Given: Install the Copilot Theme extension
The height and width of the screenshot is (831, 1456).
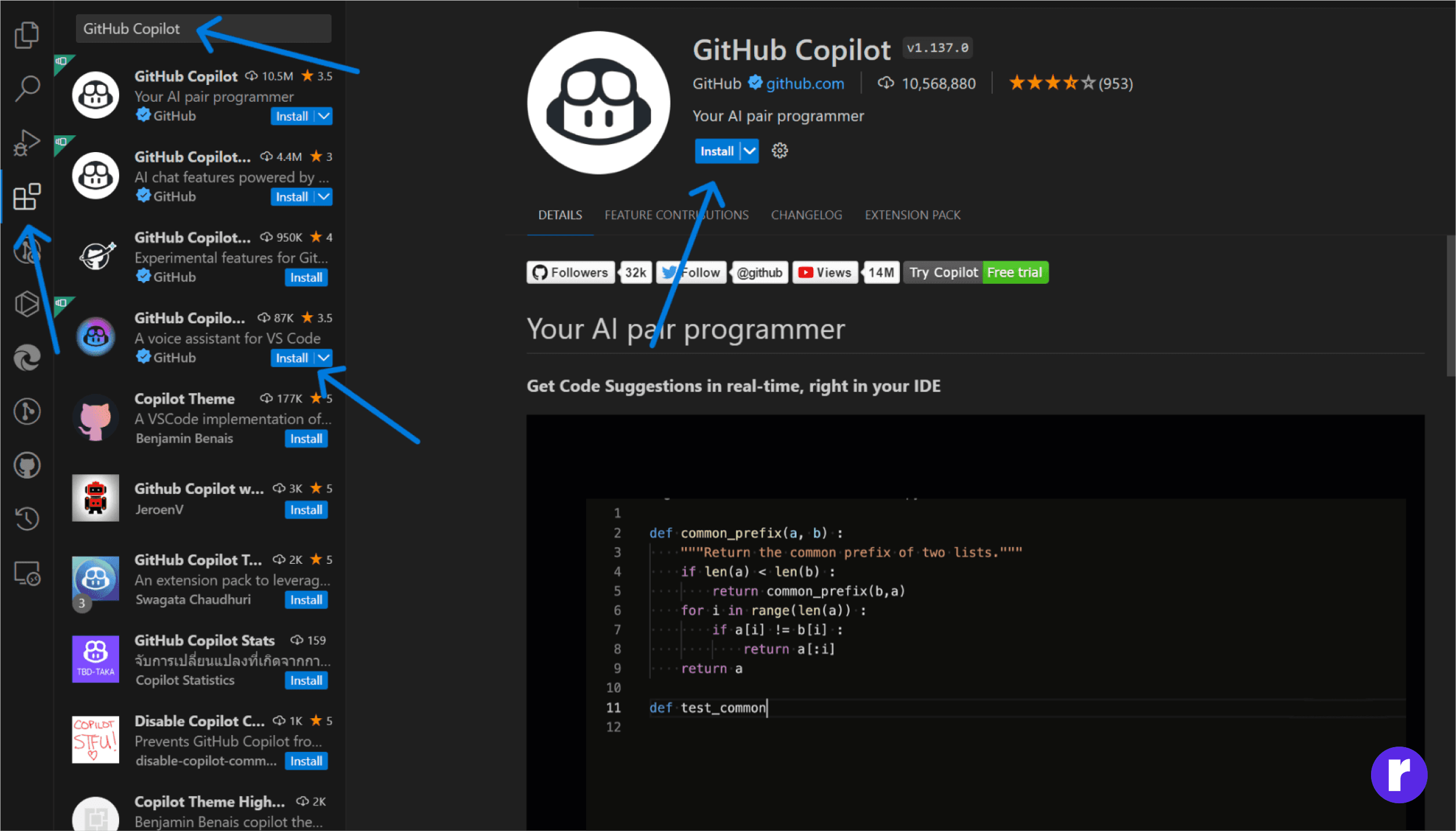Looking at the screenshot, I should click(306, 438).
